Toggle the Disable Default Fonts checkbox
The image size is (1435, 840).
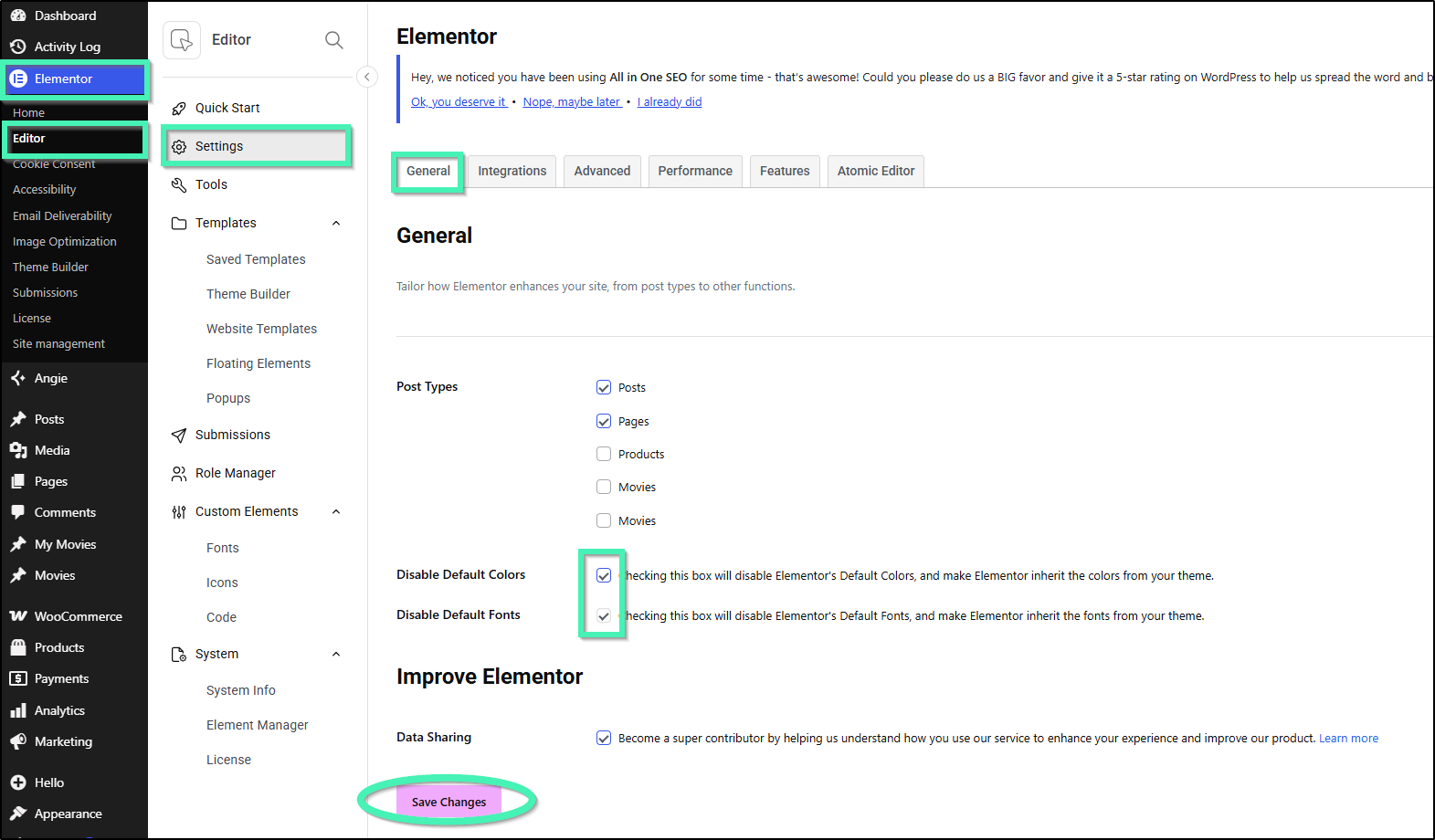tap(604, 615)
